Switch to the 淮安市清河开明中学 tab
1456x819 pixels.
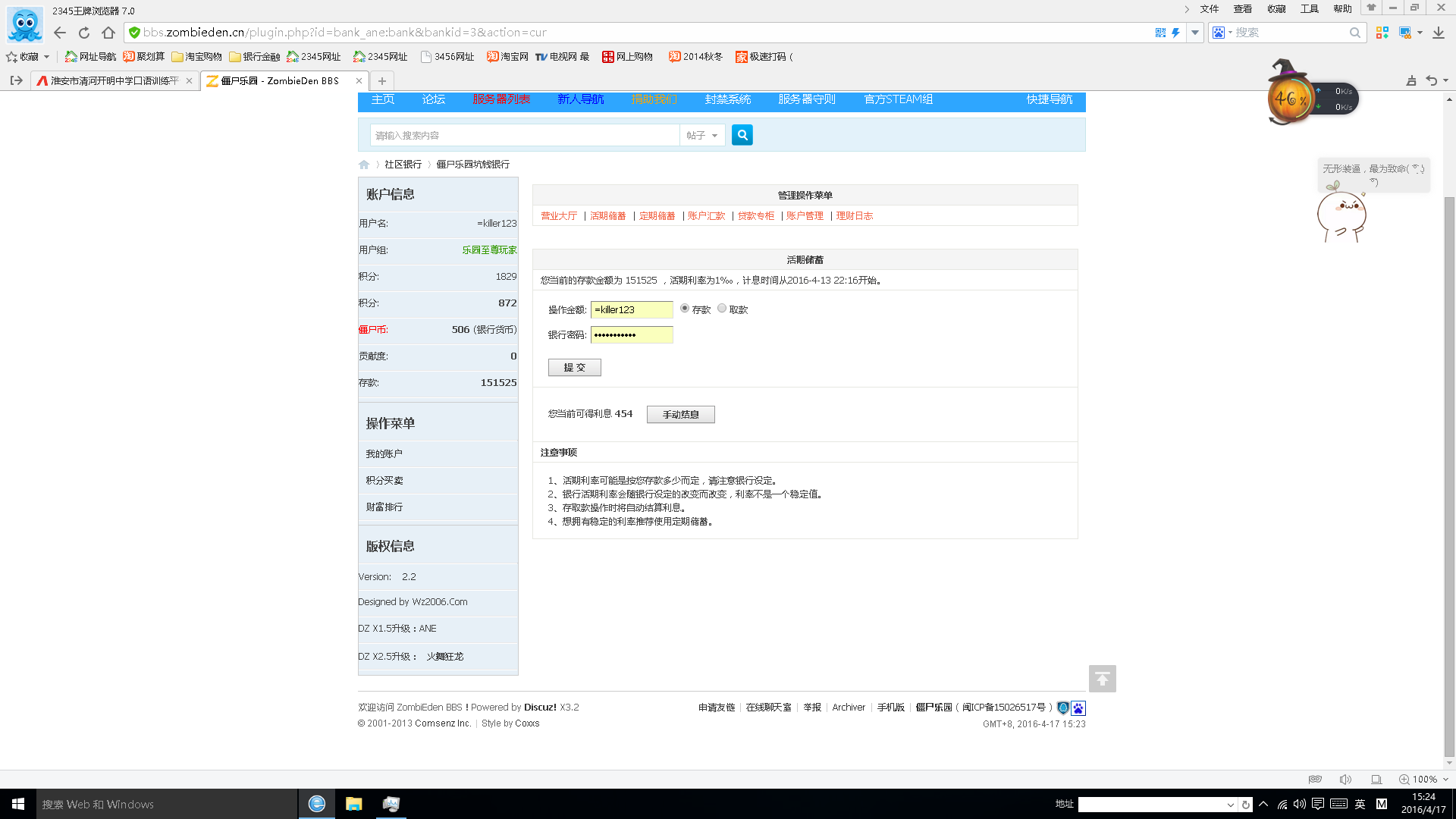coord(114,80)
